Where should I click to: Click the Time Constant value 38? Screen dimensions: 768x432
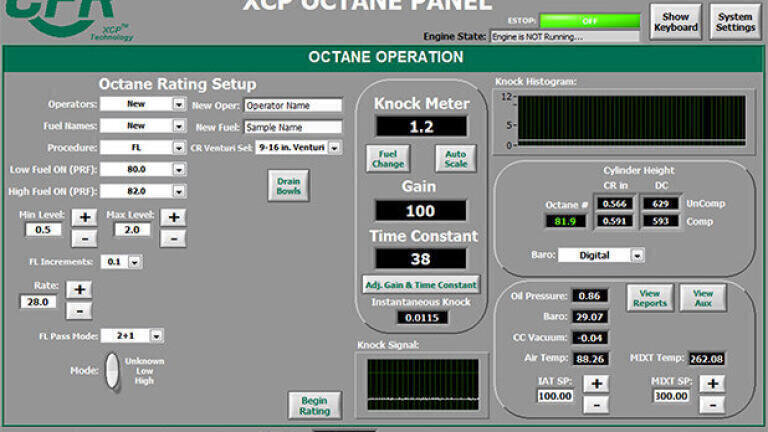pyautogui.click(x=420, y=259)
